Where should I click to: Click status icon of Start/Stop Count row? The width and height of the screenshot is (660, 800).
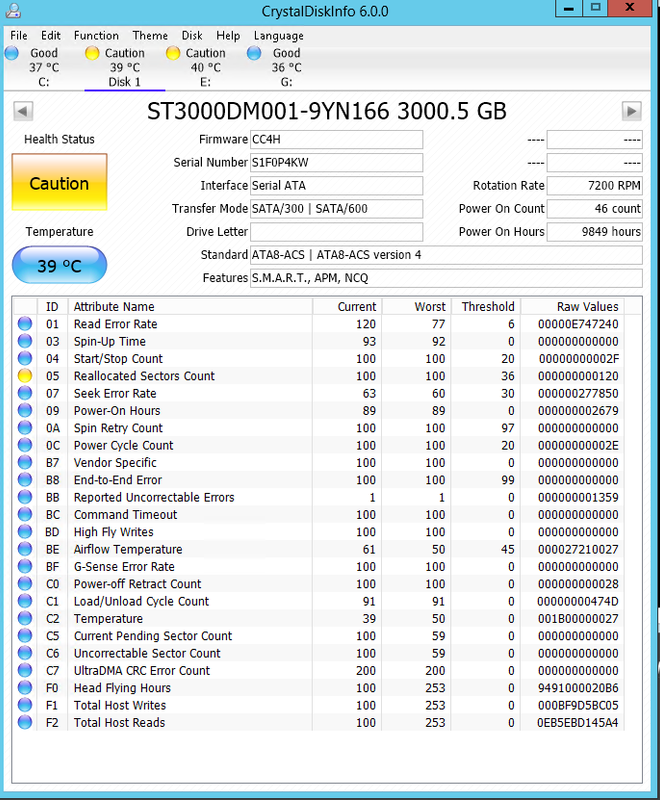24,358
